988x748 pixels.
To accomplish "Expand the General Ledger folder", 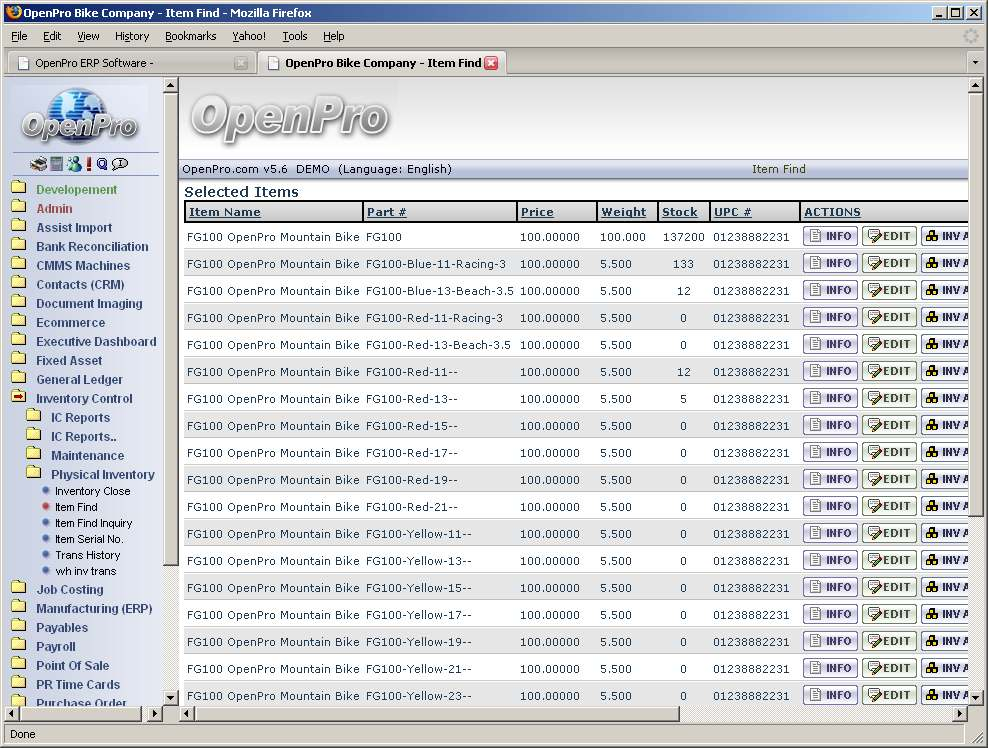I will pos(19,379).
